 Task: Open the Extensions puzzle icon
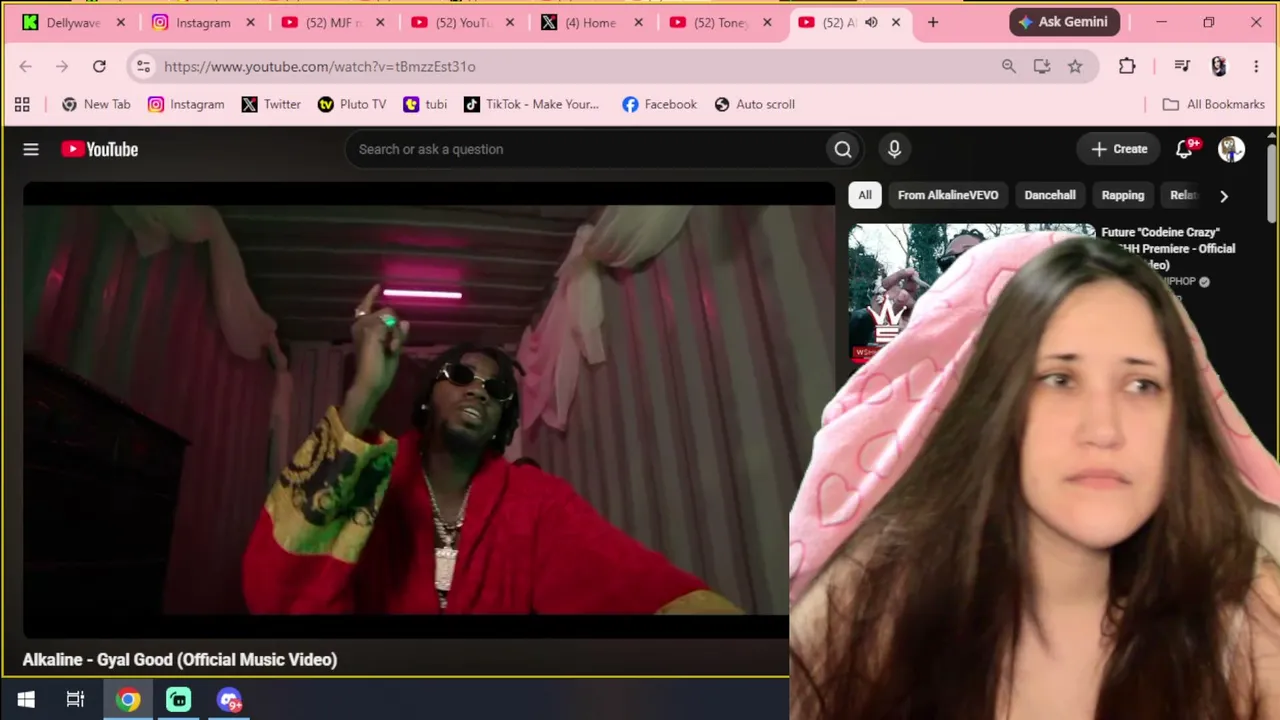(x=1127, y=66)
